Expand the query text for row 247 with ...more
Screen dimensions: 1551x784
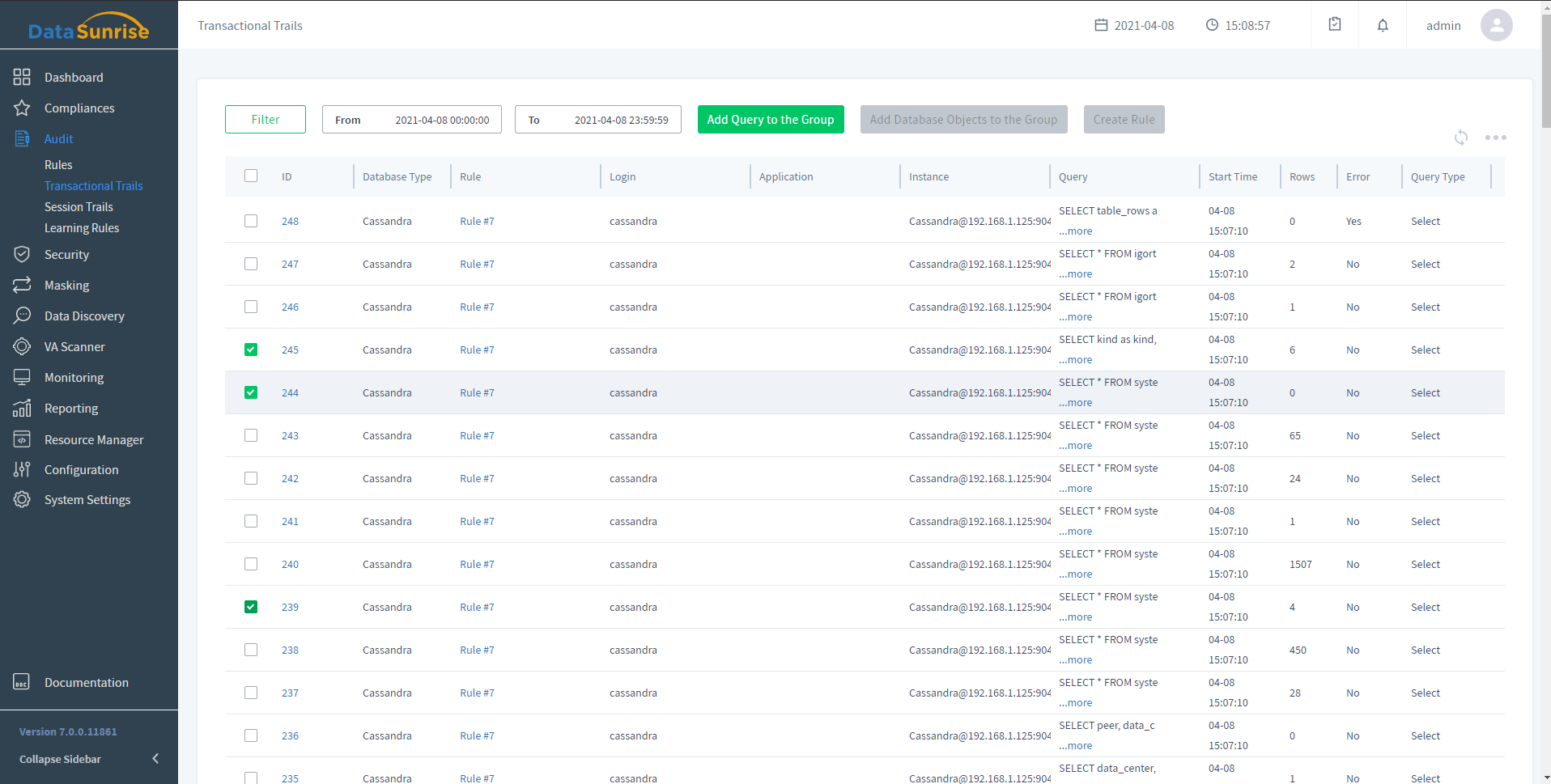tap(1076, 274)
